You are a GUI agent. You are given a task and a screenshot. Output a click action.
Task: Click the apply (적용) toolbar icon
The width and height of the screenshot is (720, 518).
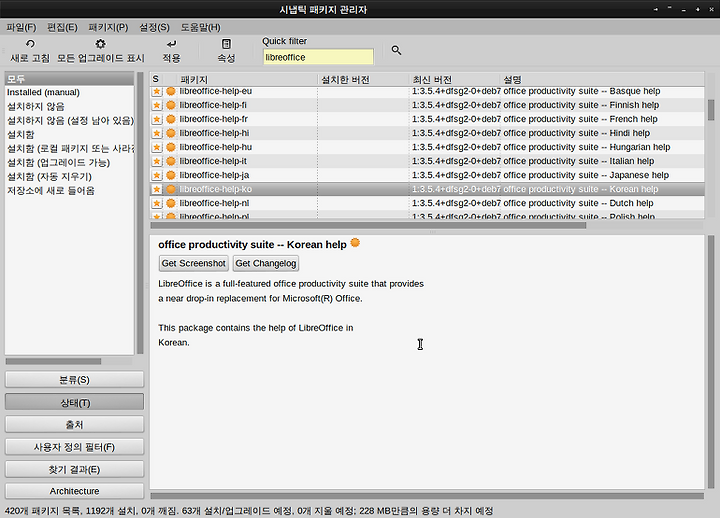pos(171,44)
